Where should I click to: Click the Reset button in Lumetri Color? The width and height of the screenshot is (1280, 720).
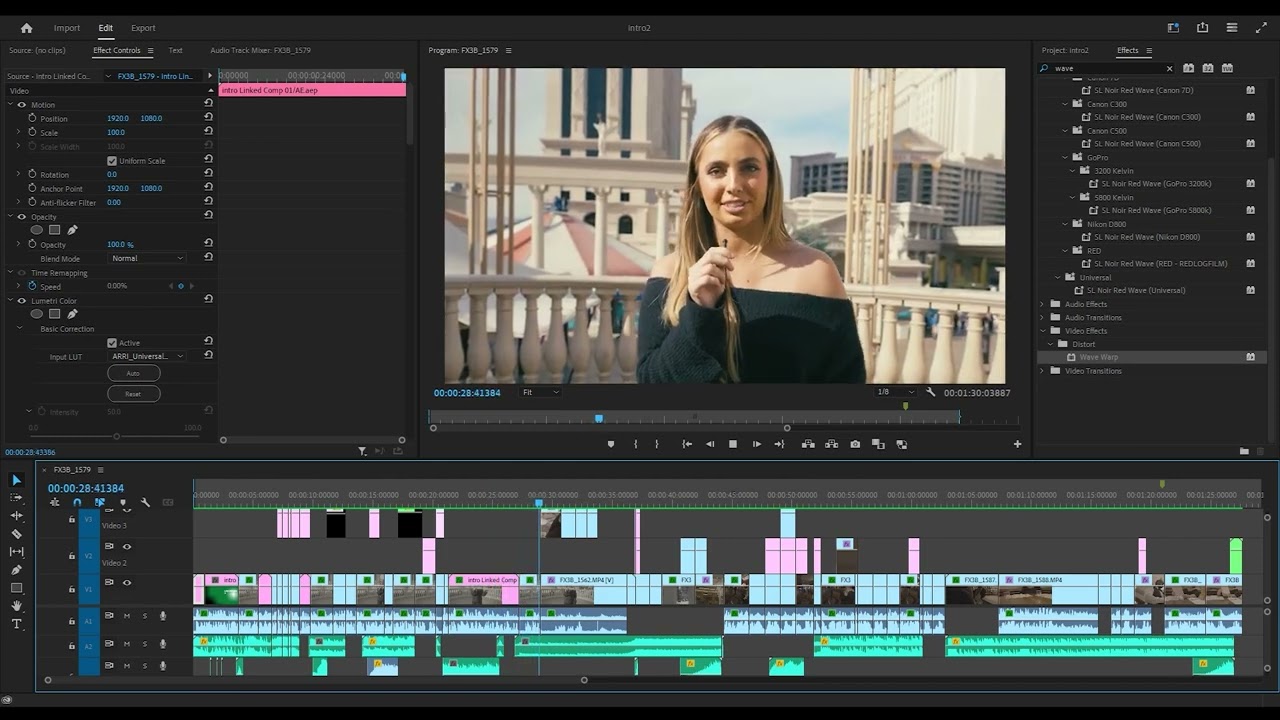(133, 394)
